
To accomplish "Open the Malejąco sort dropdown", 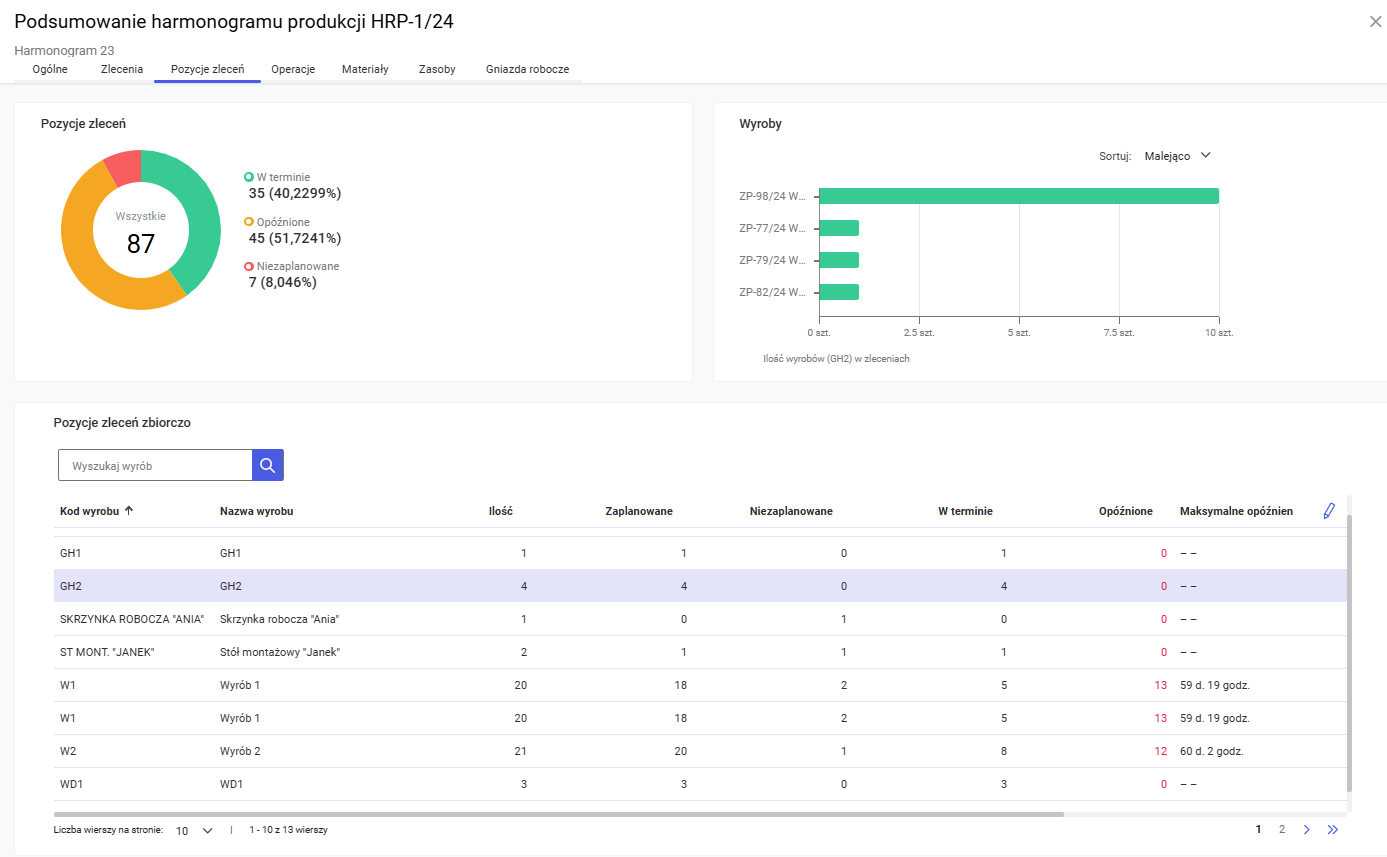I will [x=1177, y=156].
